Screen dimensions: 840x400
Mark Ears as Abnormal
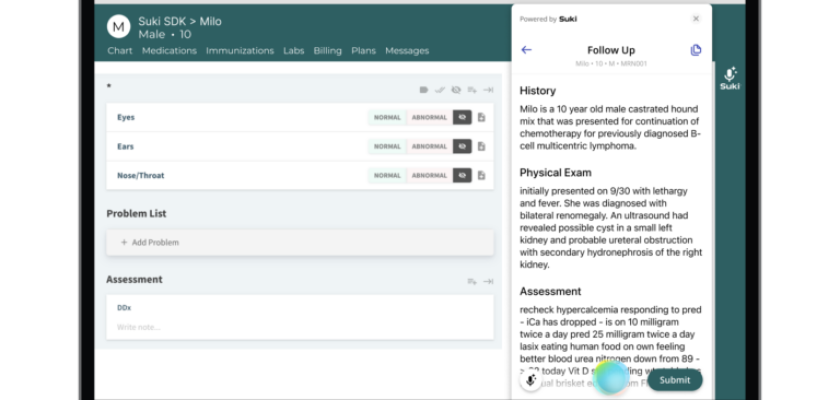pos(429,146)
